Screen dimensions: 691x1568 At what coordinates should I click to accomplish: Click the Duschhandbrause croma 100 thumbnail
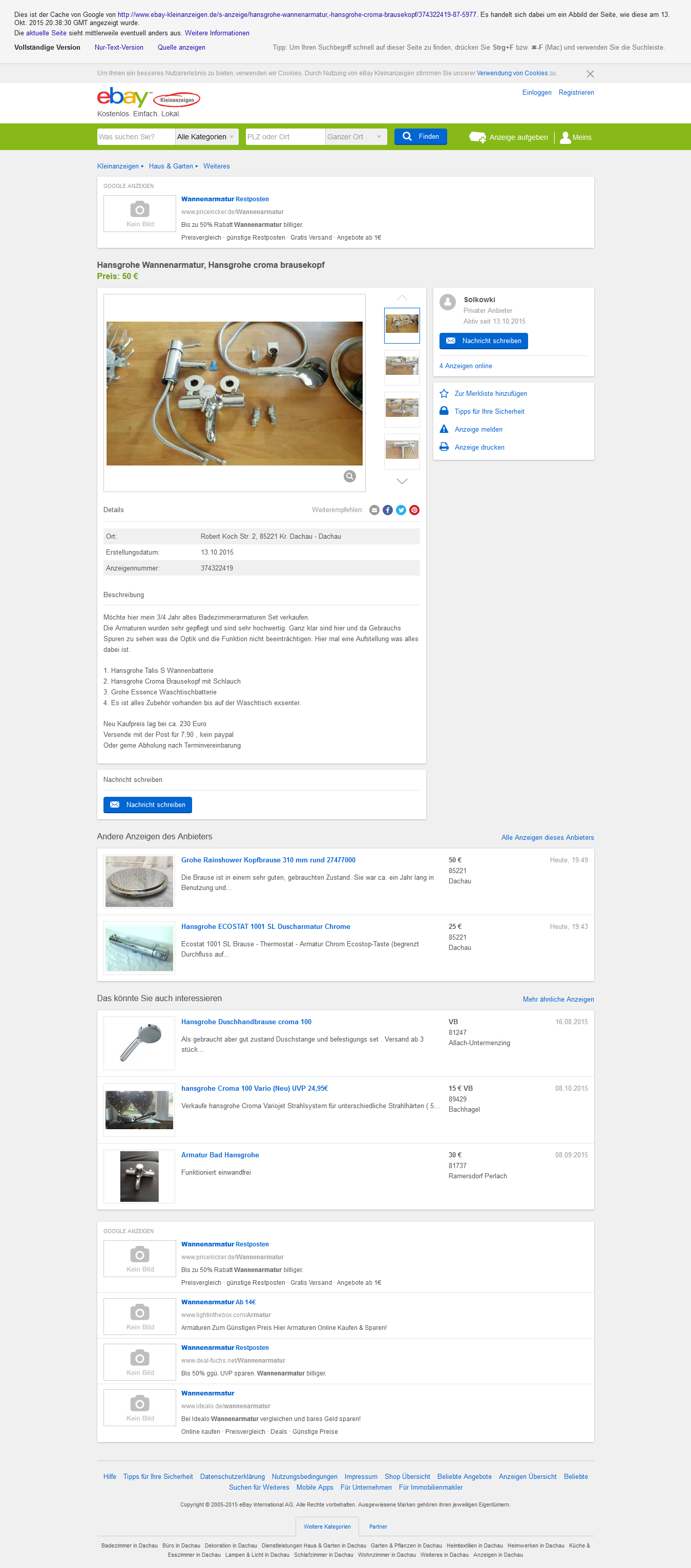[x=139, y=1043]
